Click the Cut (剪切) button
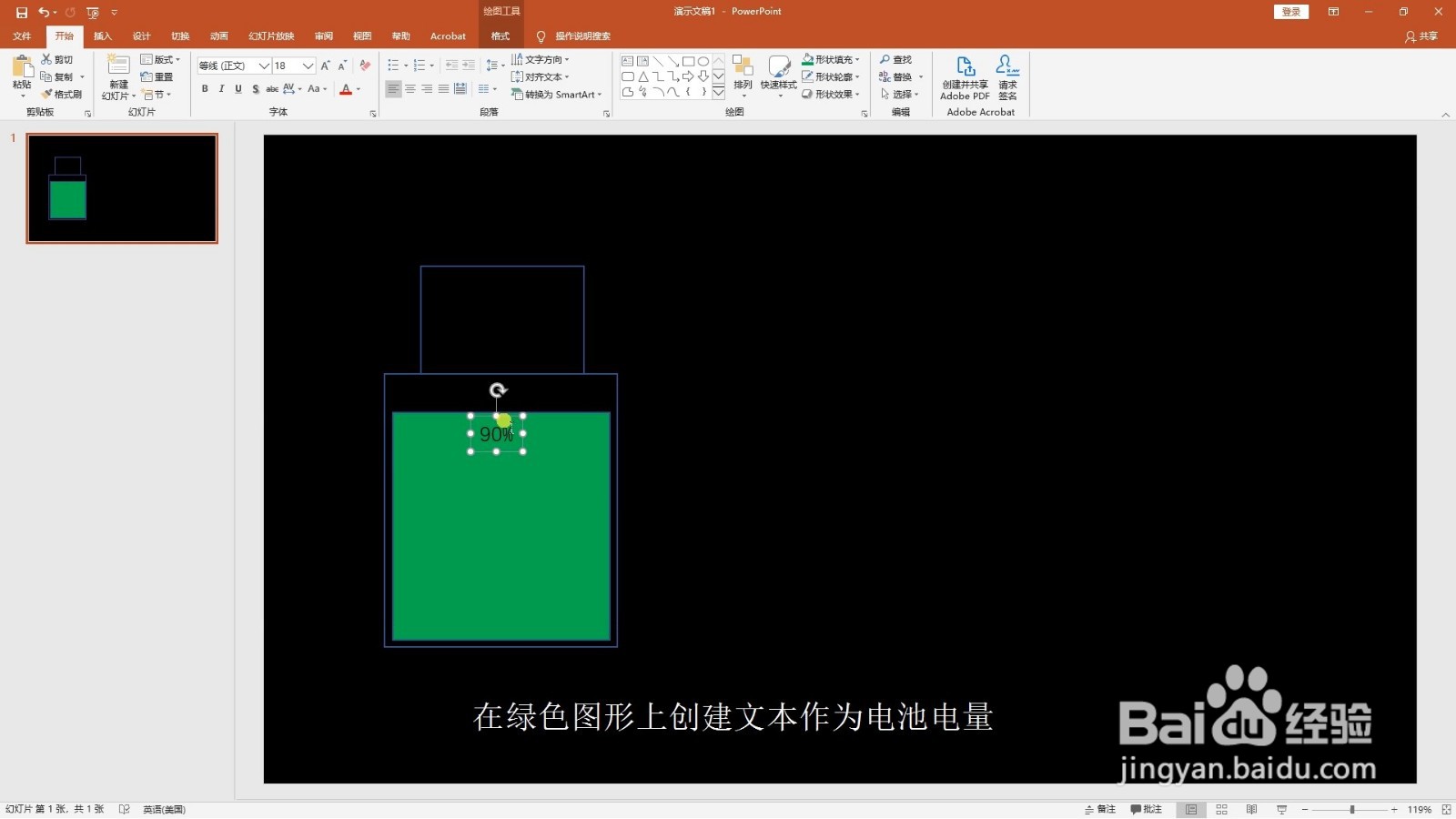Screen dimensions: 1456x819 (x=56, y=59)
